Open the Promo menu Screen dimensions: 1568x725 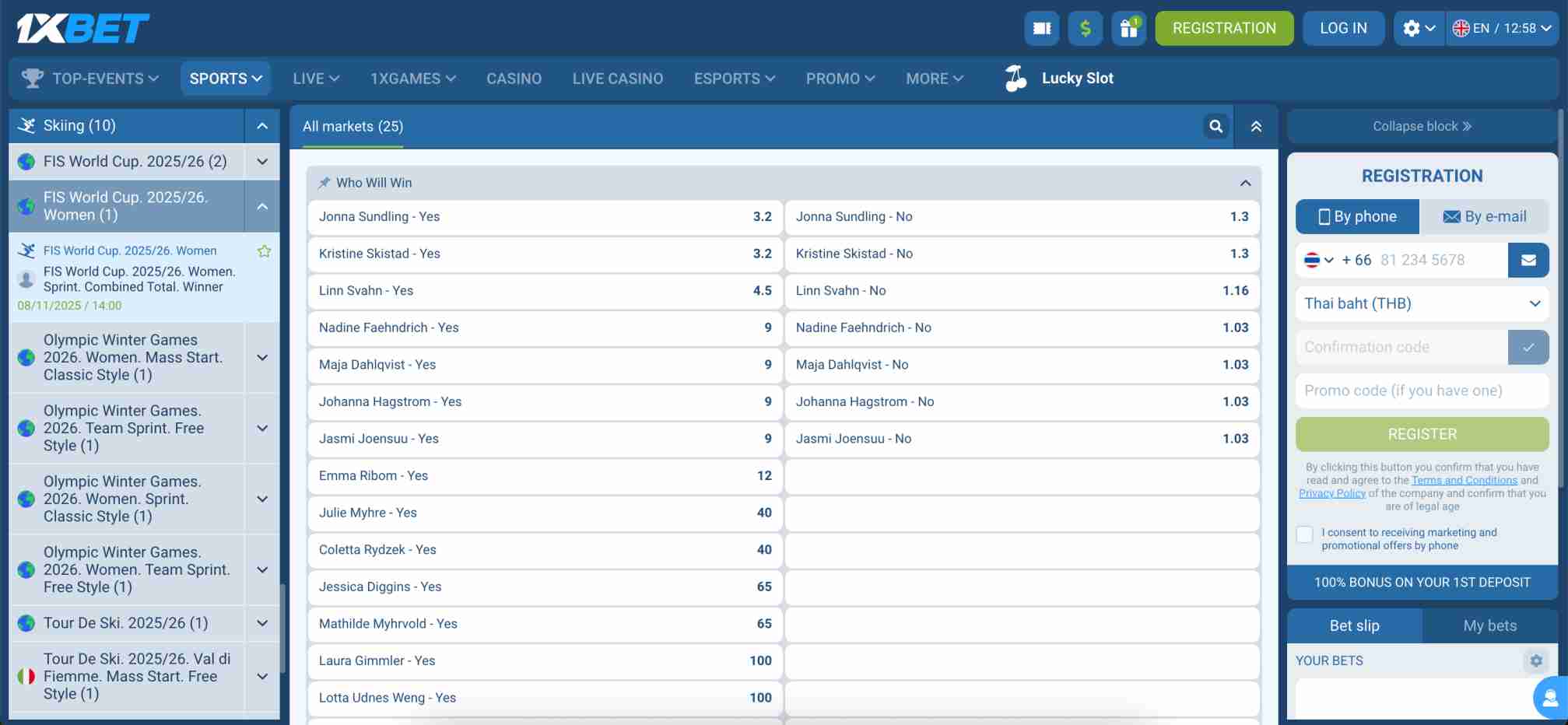pyautogui.click(x=840, y=79)
